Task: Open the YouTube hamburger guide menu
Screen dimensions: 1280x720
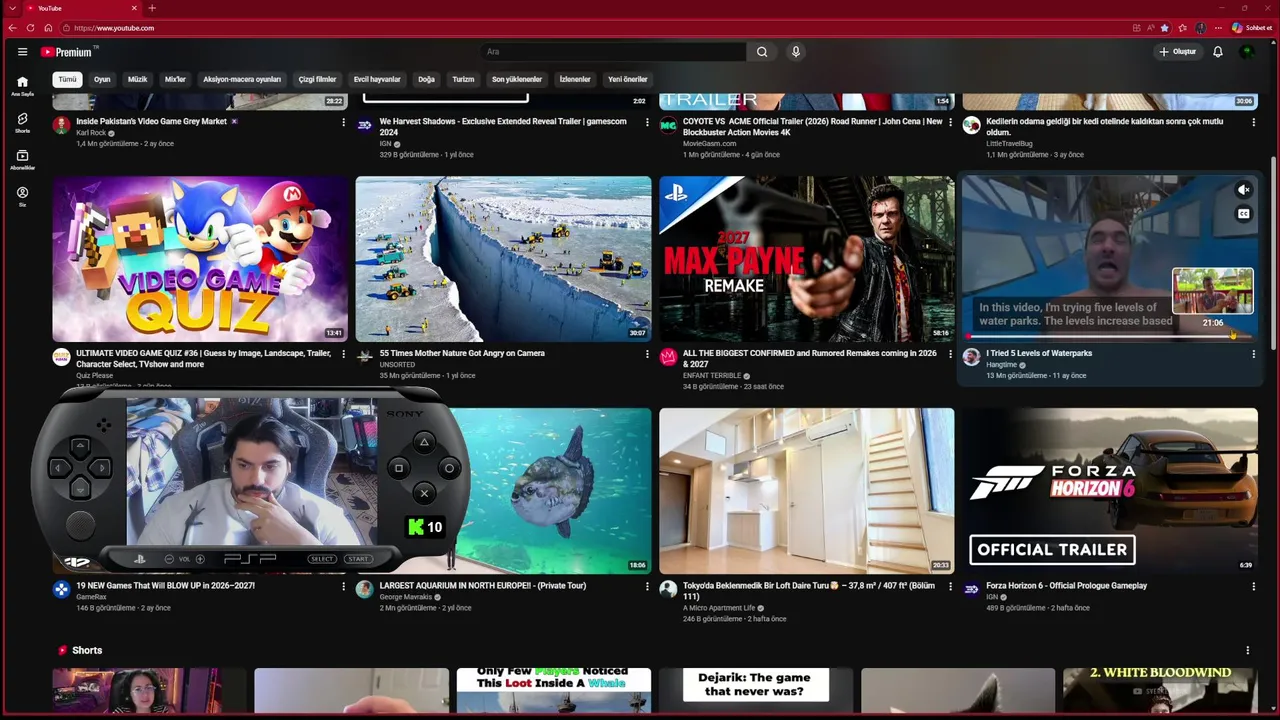Action: [22, 52]
